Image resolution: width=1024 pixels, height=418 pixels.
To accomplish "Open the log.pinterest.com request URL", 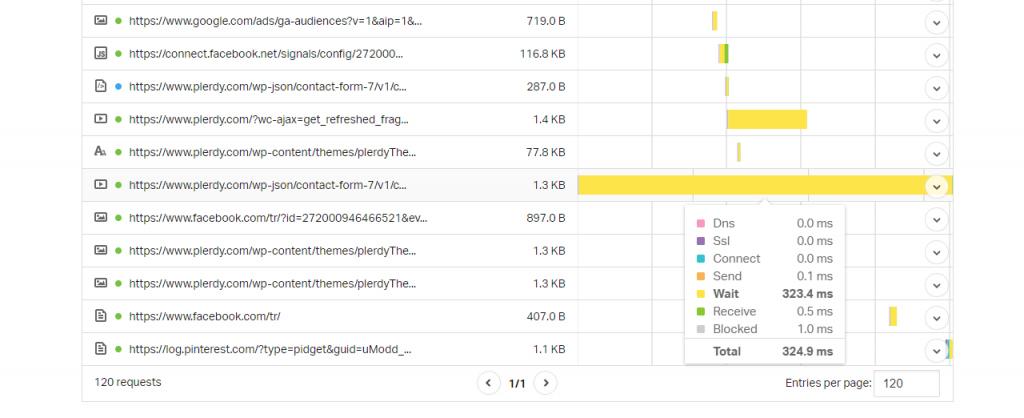I will coord(270,349).
